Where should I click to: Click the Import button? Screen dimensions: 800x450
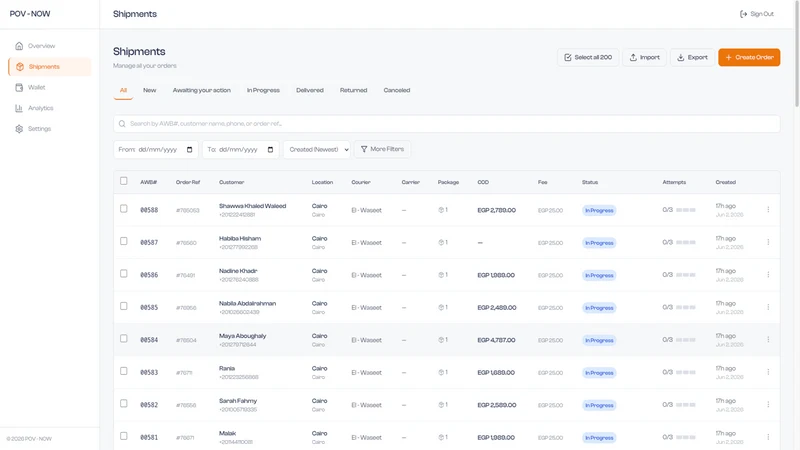644,57
